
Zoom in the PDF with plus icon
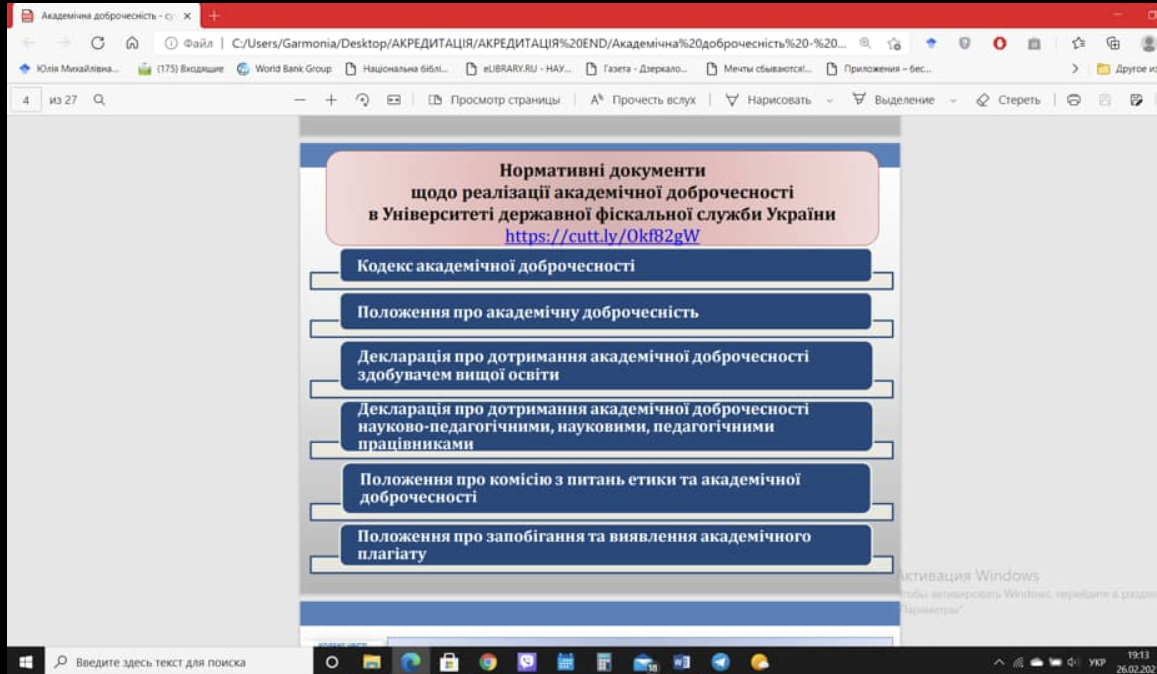point(331,100)
